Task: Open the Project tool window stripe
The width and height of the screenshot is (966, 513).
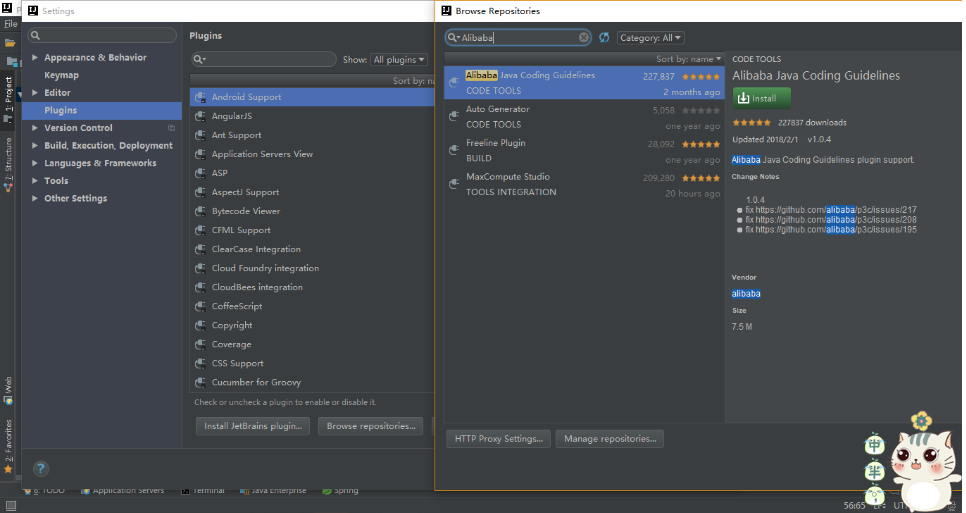Action: coord(9,99)
